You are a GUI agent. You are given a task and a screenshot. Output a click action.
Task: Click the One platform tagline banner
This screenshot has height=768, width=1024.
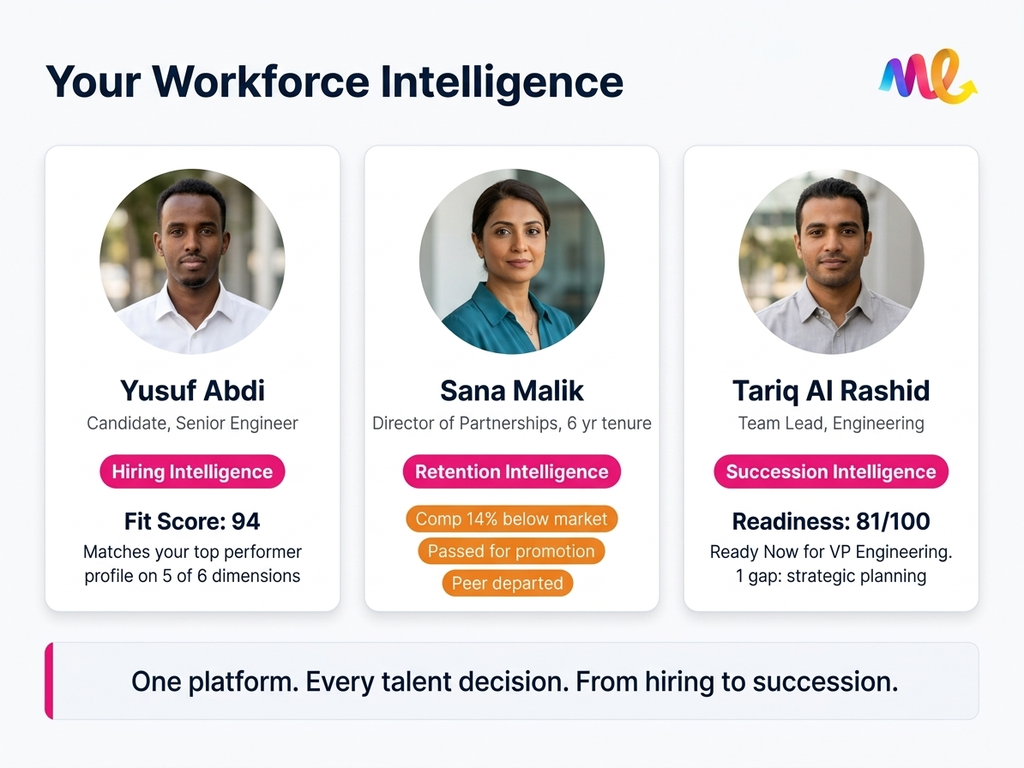click(x=514, y=682)
